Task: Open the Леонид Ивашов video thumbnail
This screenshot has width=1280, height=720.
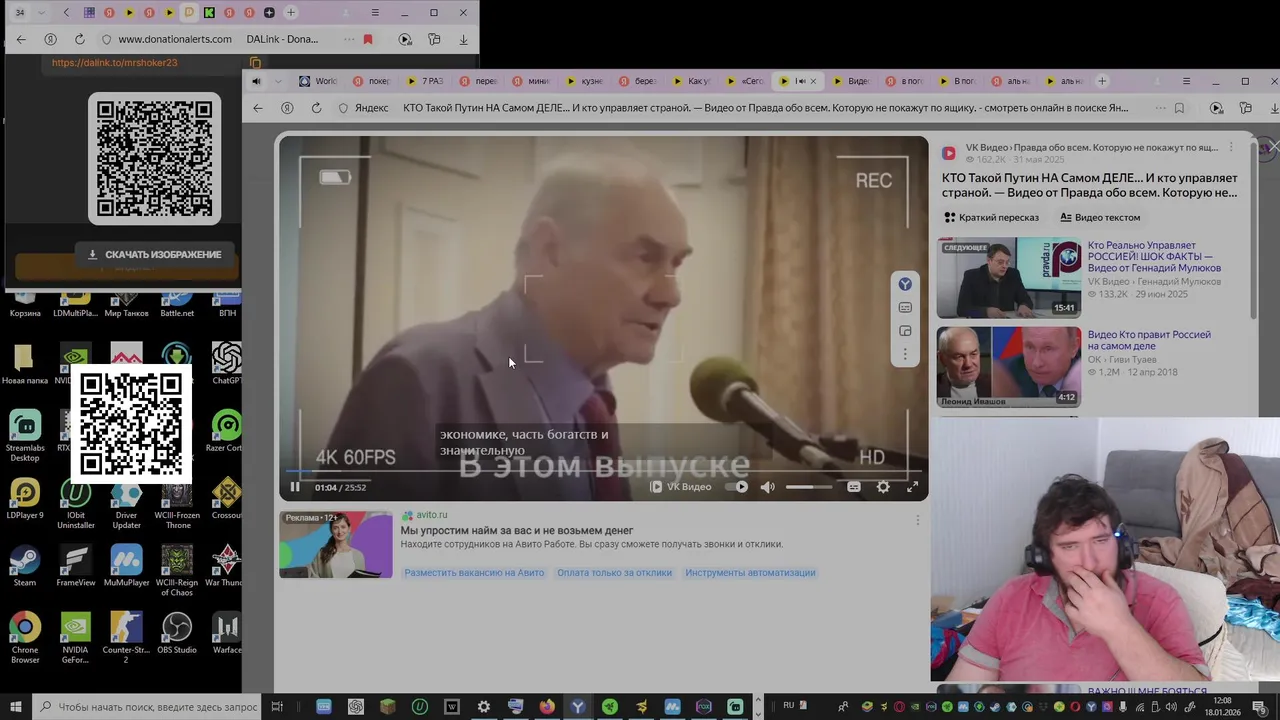Action: coord(1008,366)
